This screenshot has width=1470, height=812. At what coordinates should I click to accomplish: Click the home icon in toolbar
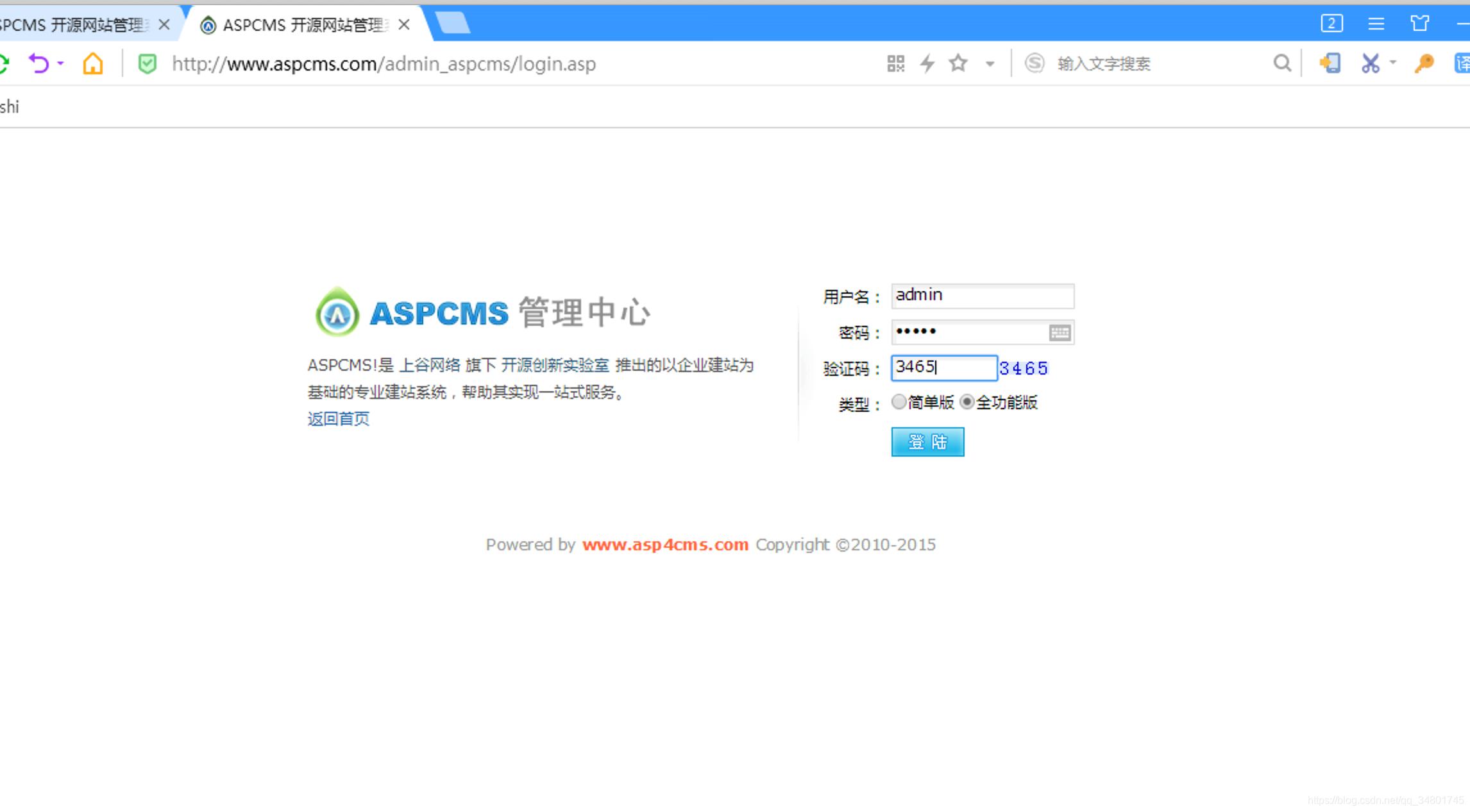point(93,63)
